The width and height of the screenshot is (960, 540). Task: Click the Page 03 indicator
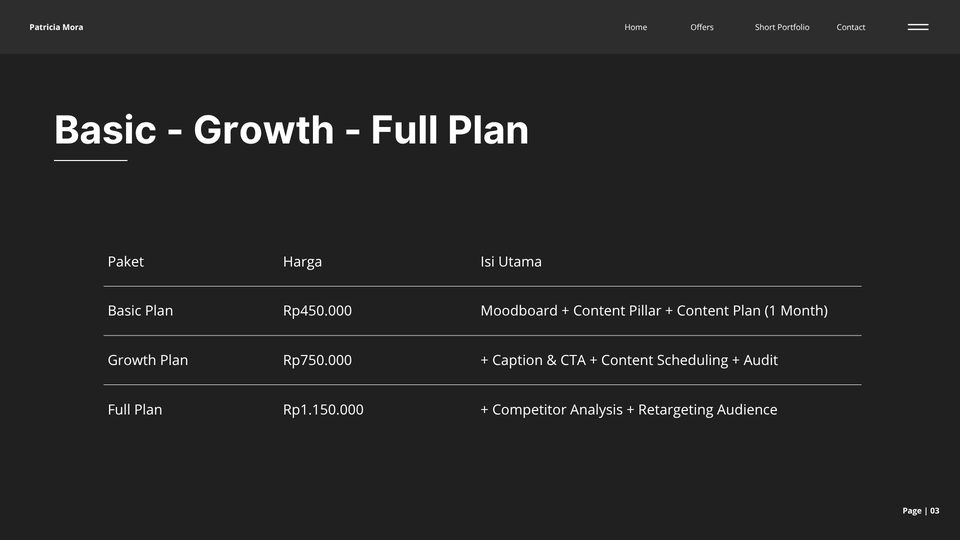point(921,511)
